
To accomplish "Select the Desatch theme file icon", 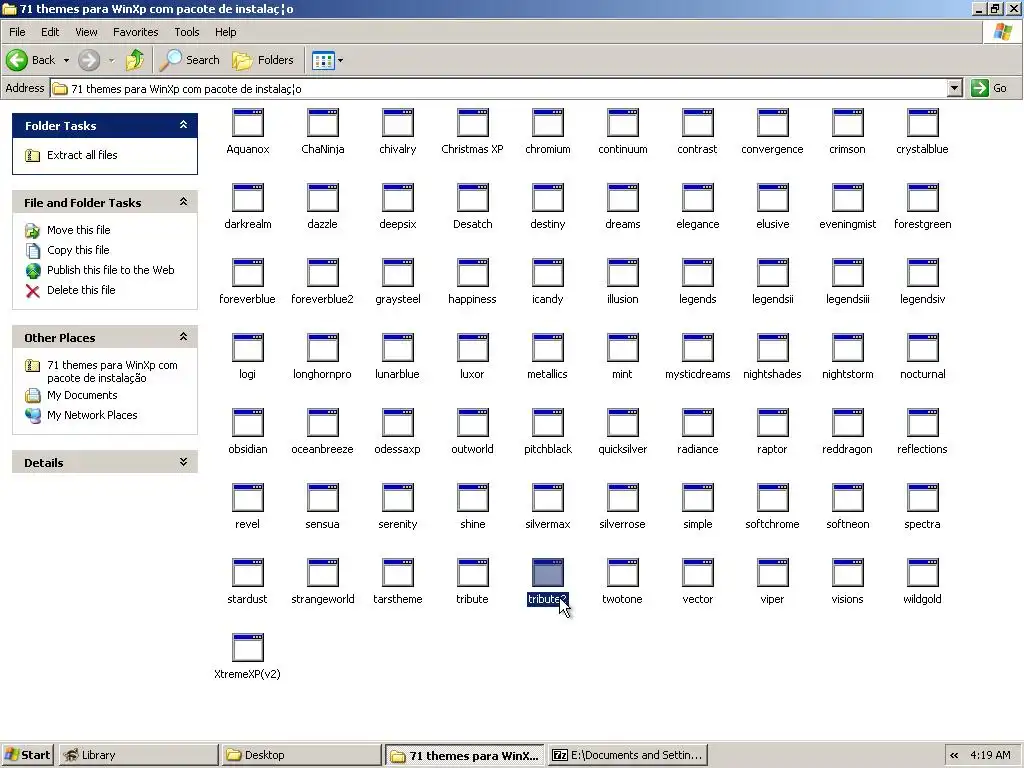I will pos(472,198).
